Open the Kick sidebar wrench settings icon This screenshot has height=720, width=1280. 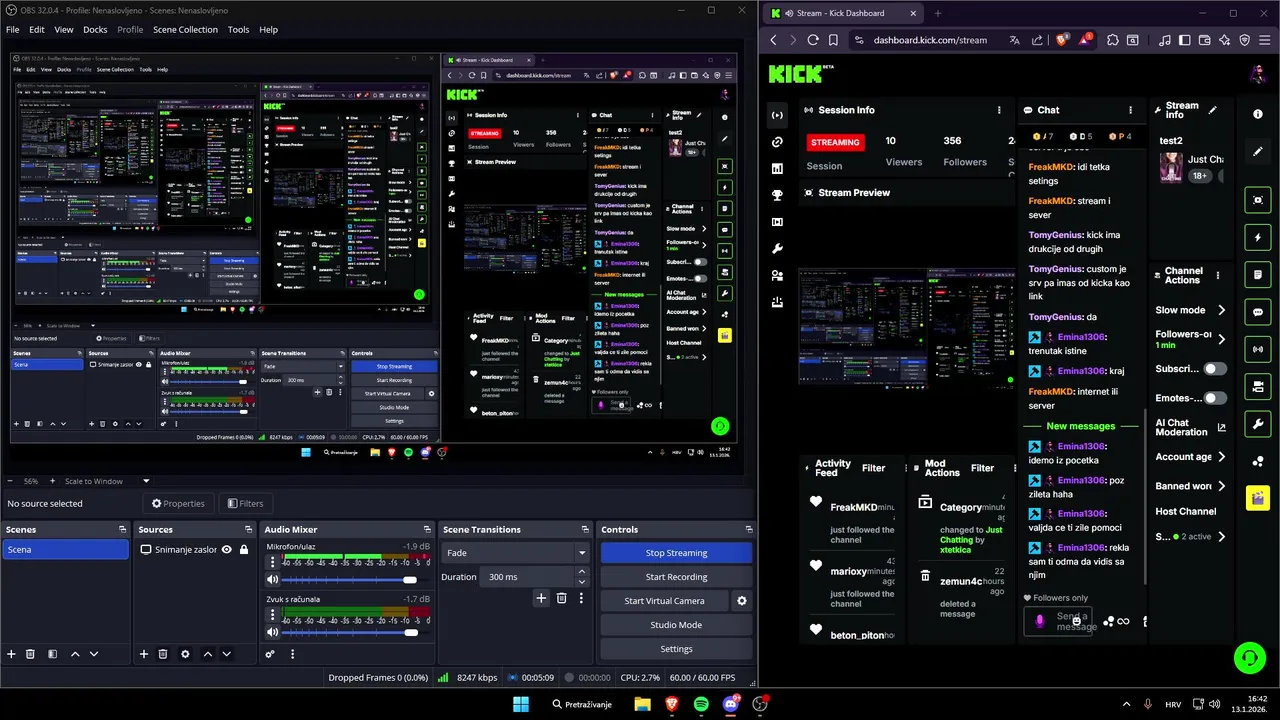pyautogui.click(x=777, y=248)
